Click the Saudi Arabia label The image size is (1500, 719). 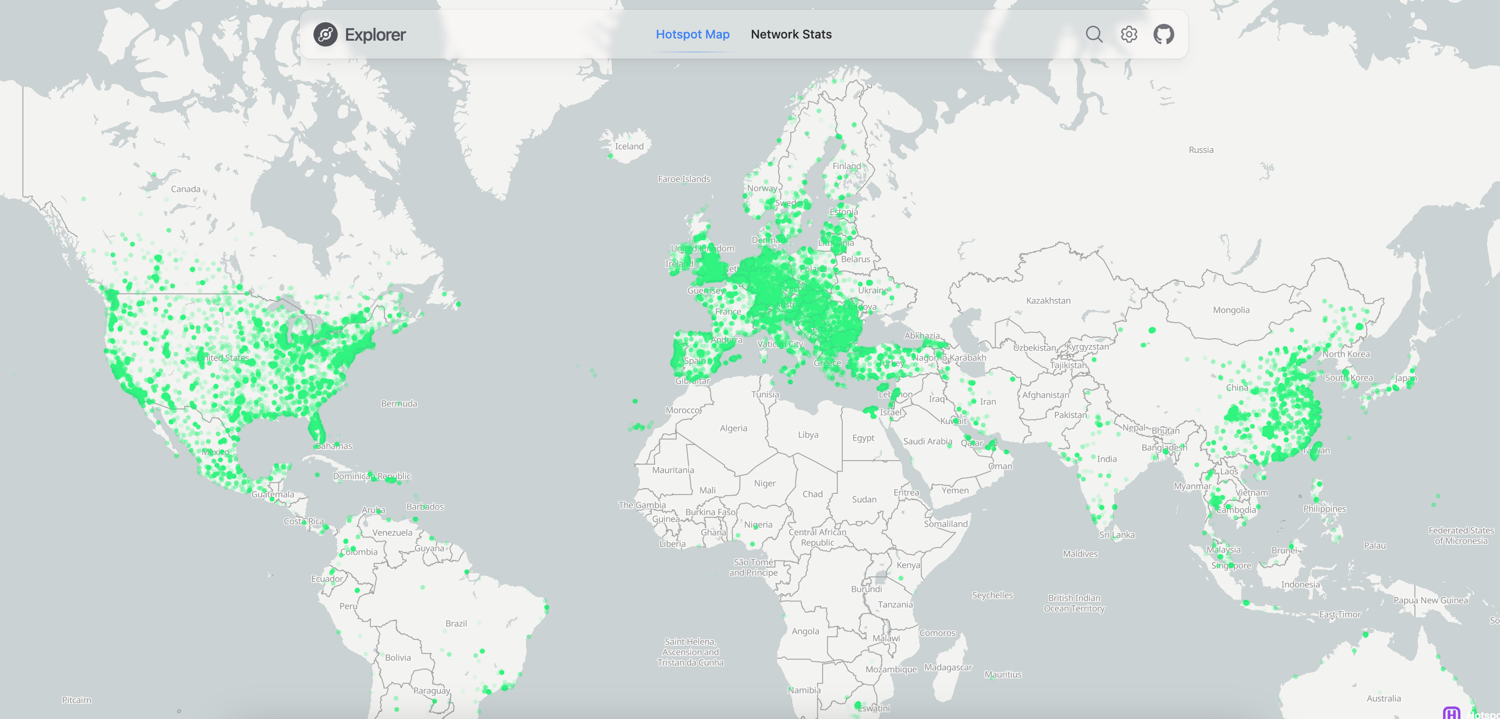point(927,441)
